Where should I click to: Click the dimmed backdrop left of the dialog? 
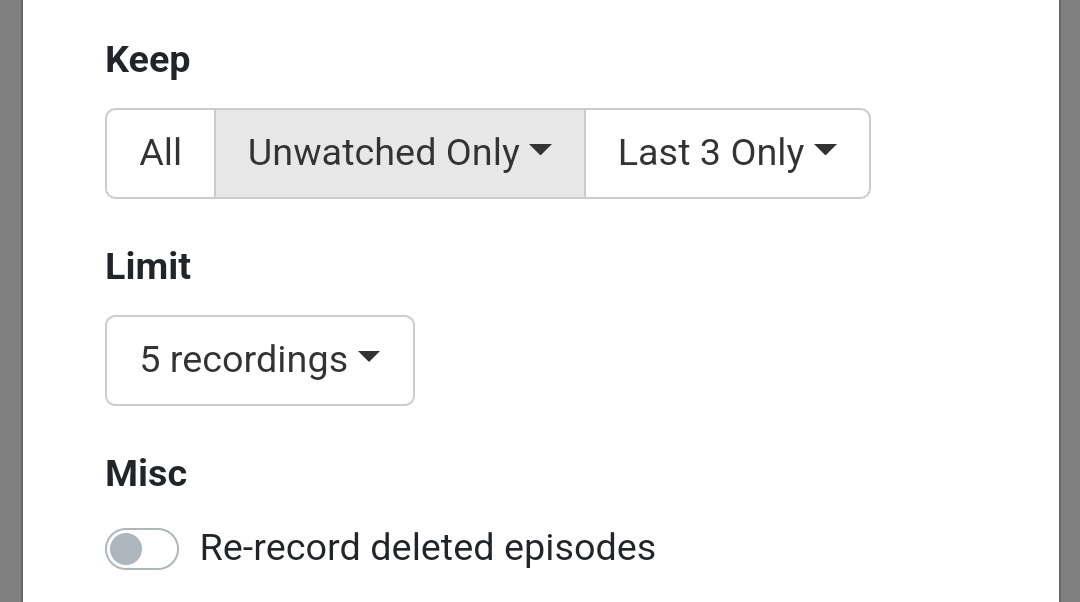tap(10, 300)
